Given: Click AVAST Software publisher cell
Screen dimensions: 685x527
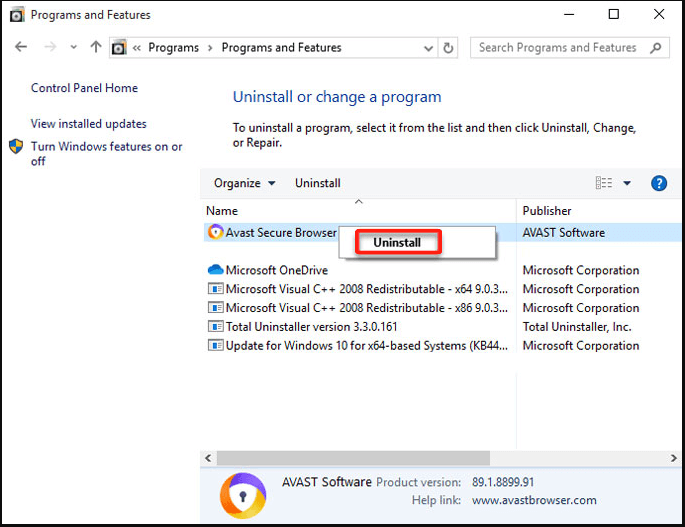Looking at the screenshot, I should tap(564, 232).
